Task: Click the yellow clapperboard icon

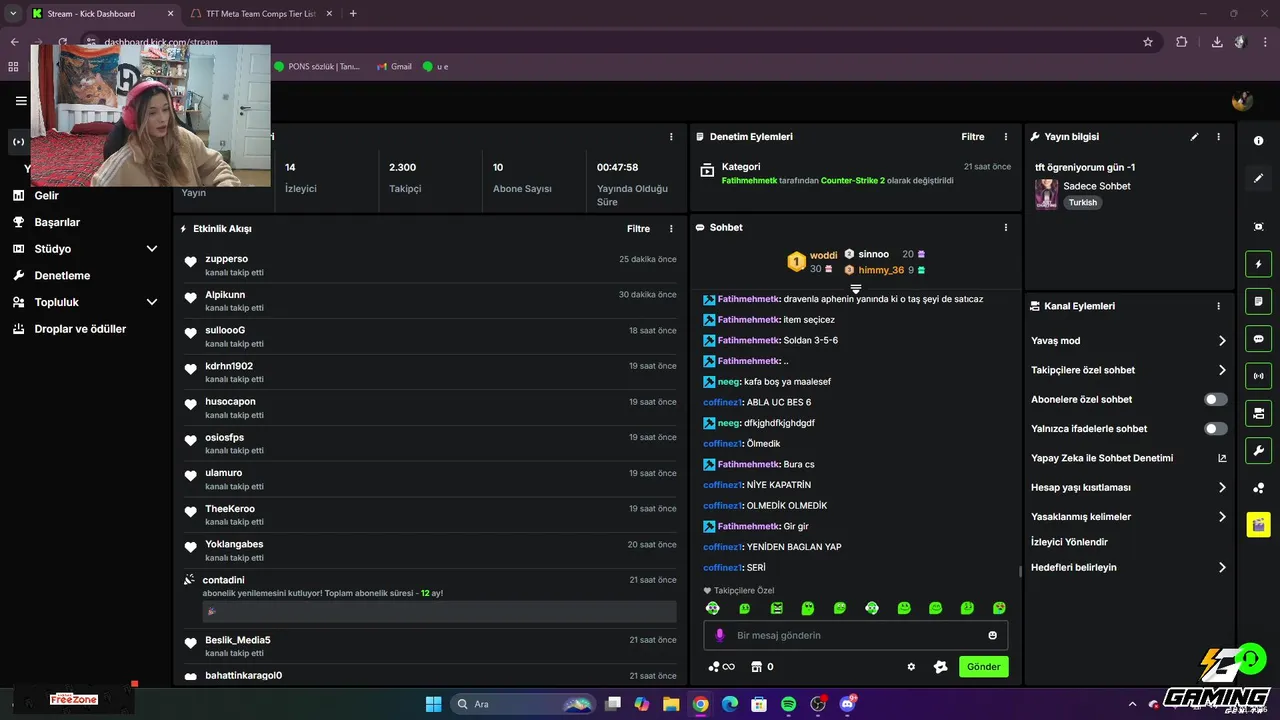Action: point(1258,524)
